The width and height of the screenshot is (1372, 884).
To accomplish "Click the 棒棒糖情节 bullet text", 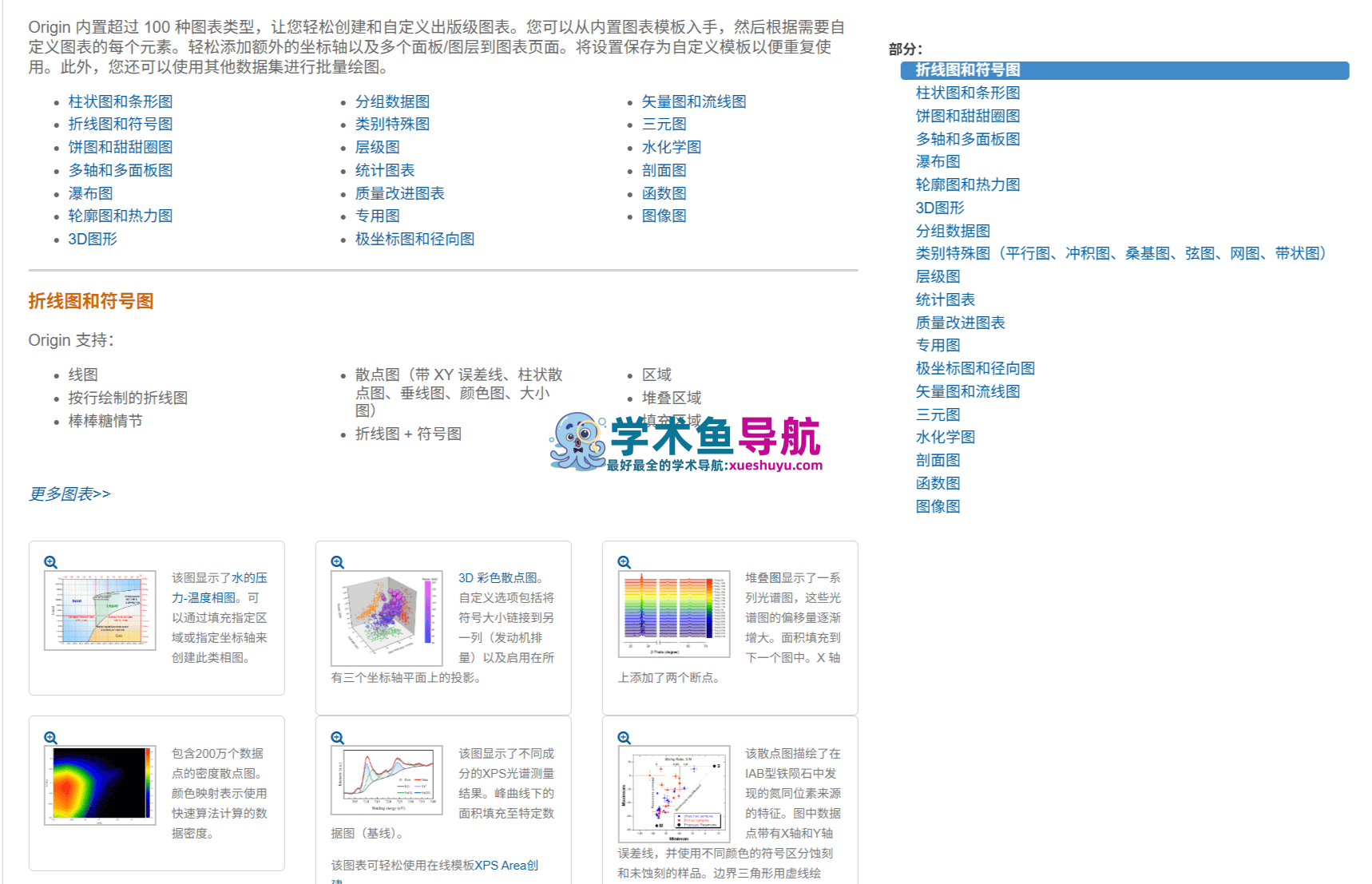I will click(x=105, y=422).
